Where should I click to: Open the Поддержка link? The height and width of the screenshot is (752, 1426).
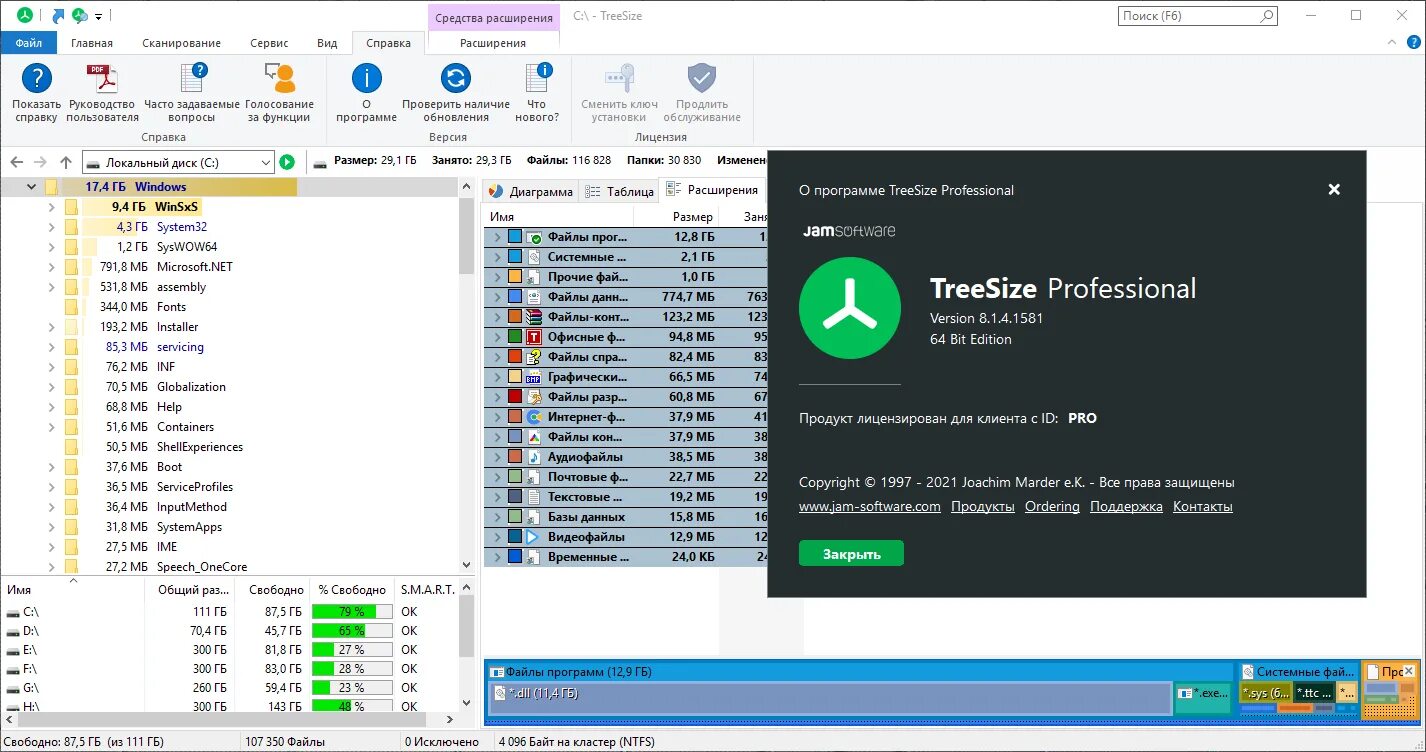(1126, 507)
